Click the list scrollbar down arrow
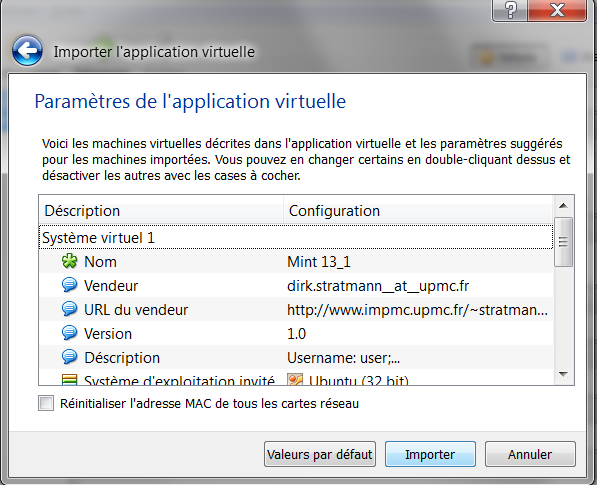 563,375
